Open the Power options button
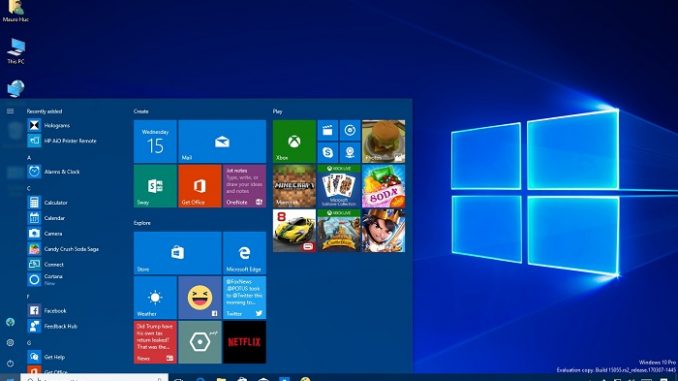Image resolution: width=678 pixels, height=381 pixels. point(10,363)
